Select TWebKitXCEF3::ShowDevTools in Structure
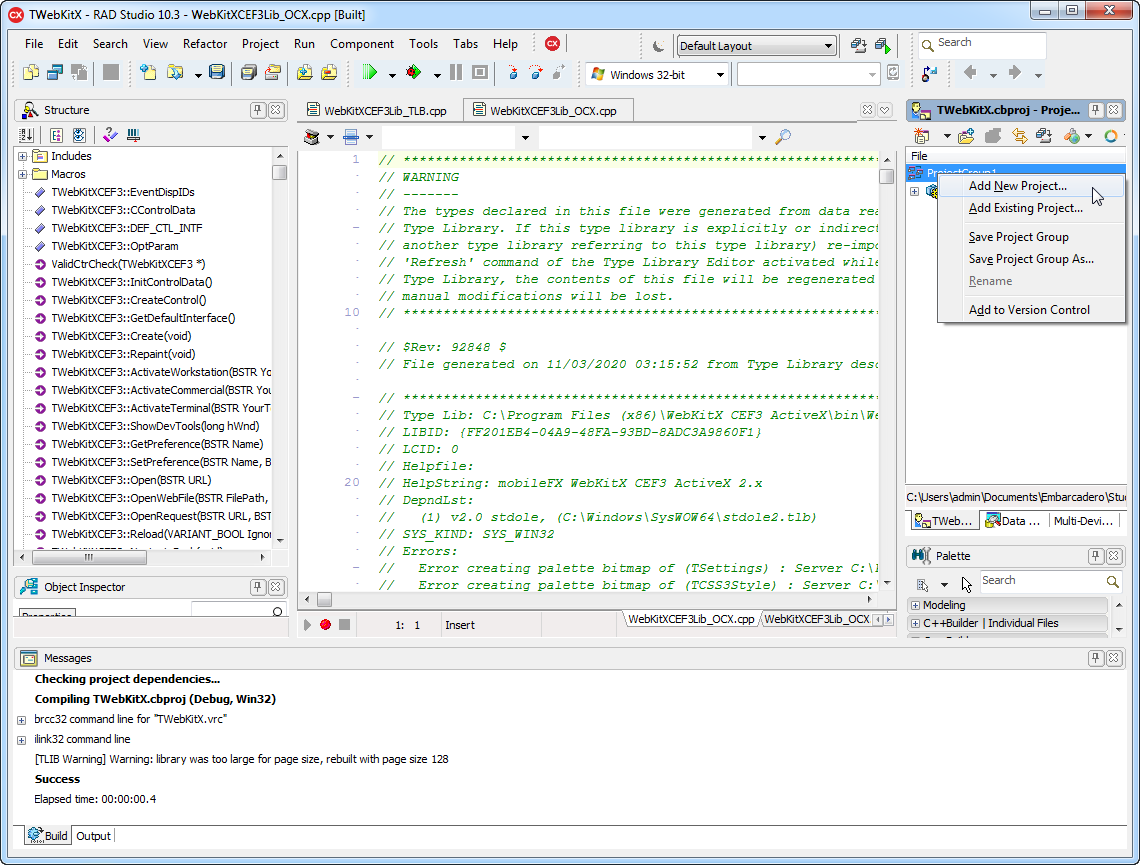The height and width of the screenshot is (865, 1140). pyautogui.click(x=155, y=426)
